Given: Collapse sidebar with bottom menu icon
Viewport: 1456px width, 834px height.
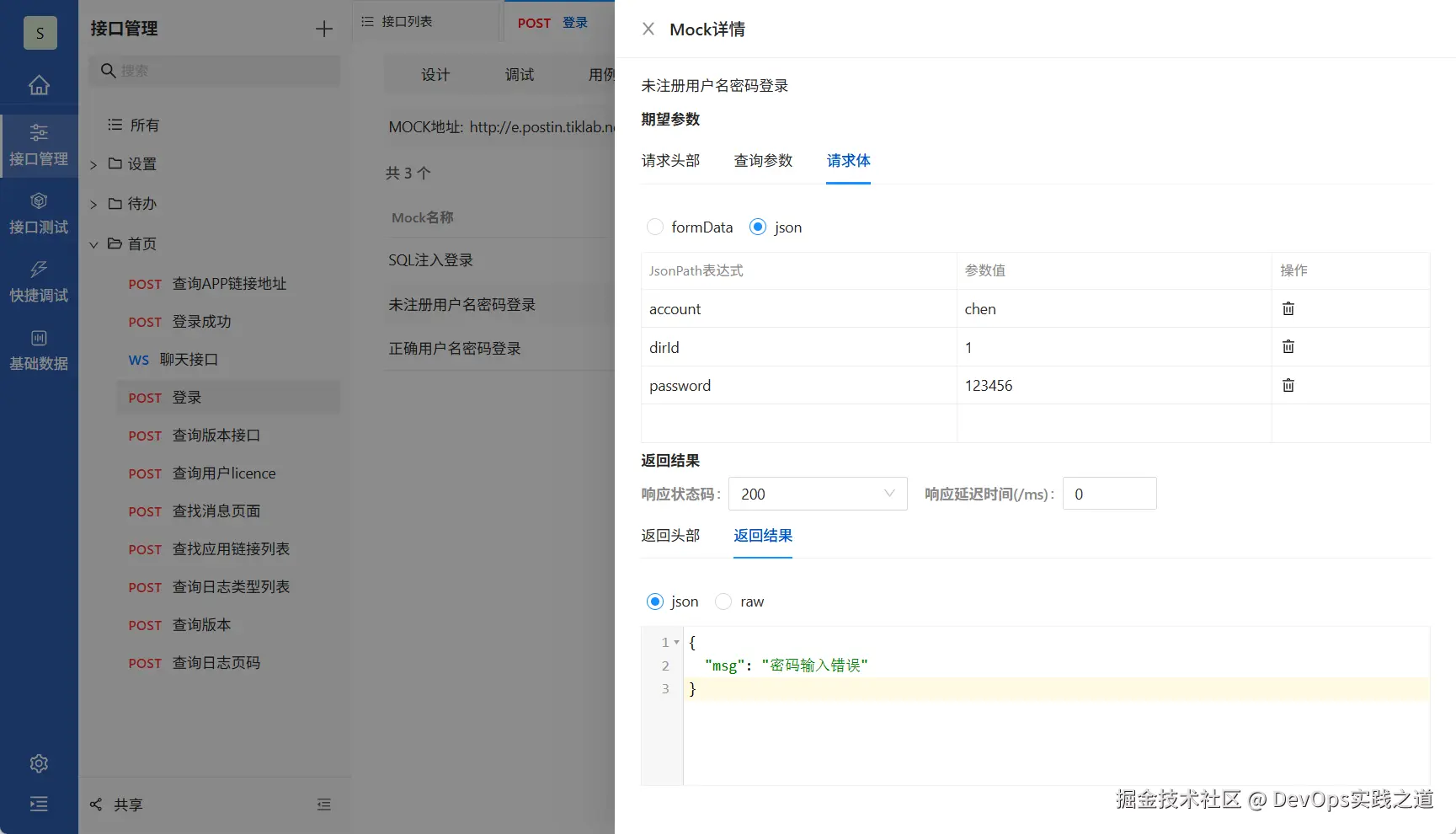Looking at the screenshot, I should [39, 804].
